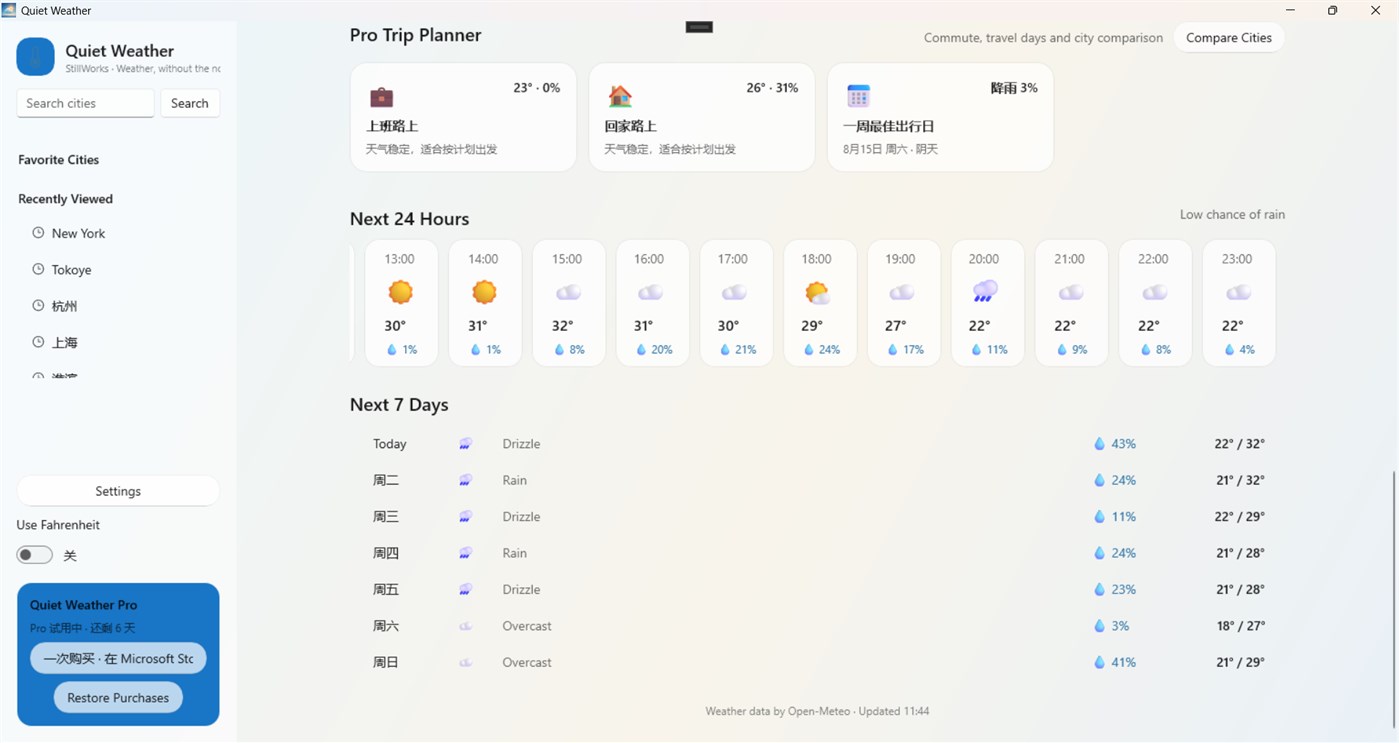Select the 18:00 hourly forecast card
The width and height of the screenshot is (1399, 743).
[820, 303]
